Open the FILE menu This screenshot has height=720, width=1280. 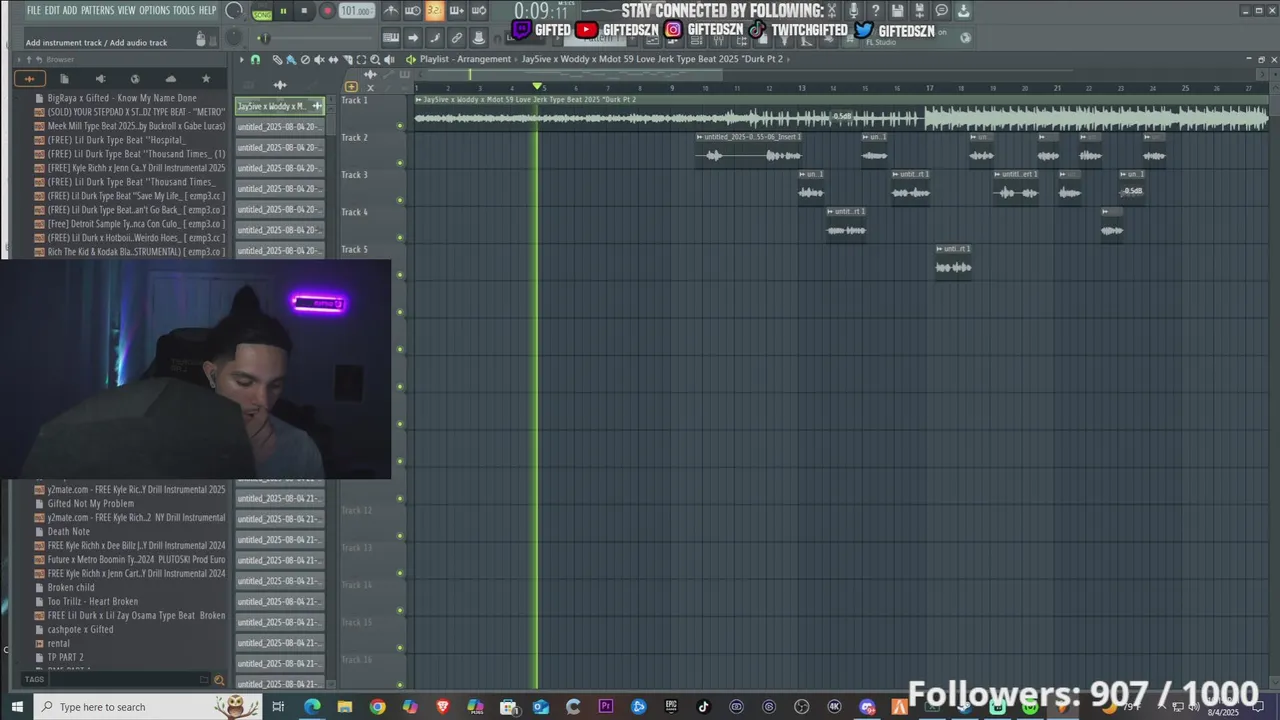coord(34,10)
